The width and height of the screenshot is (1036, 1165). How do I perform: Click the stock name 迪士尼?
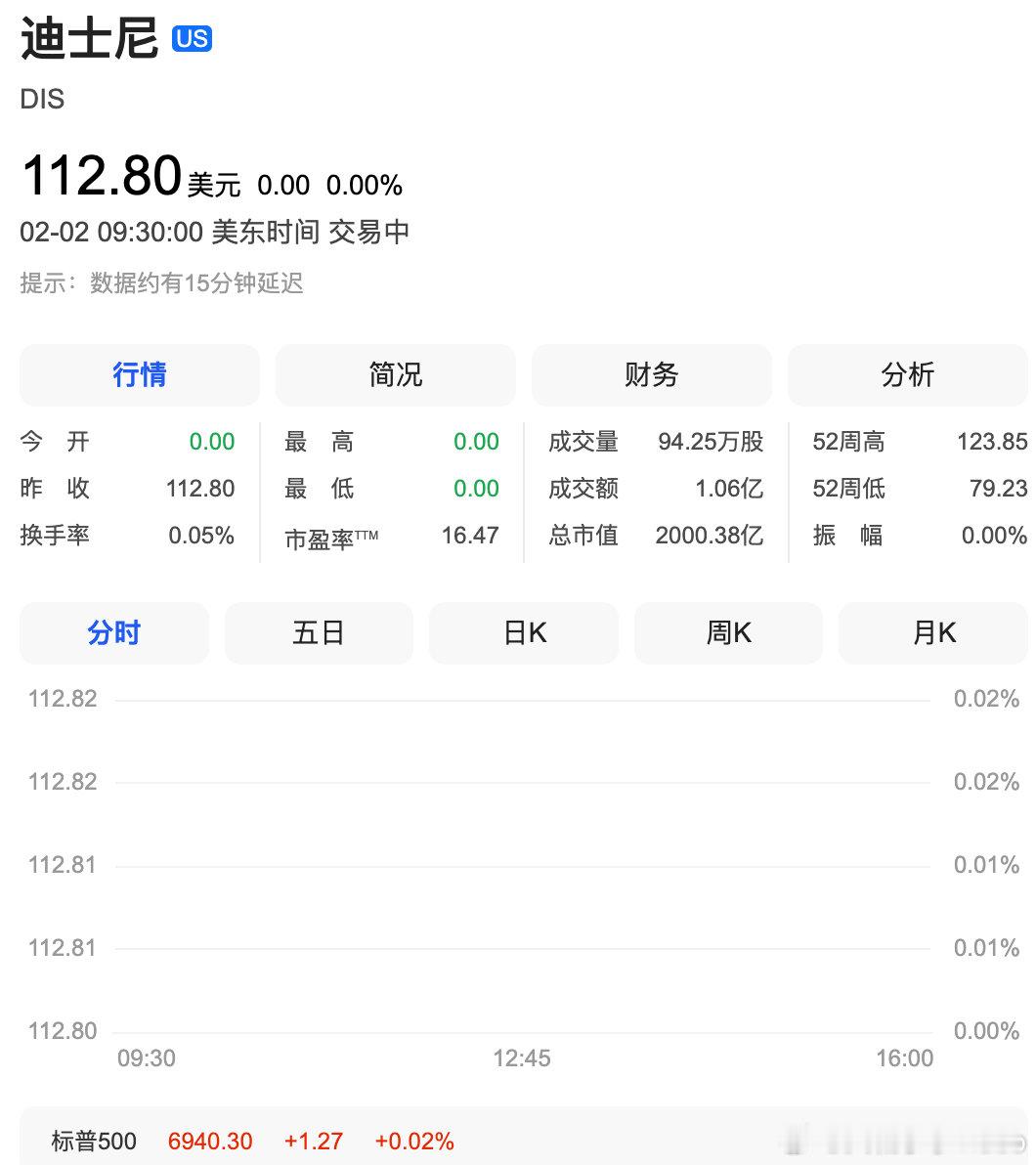tap(88, 41)
